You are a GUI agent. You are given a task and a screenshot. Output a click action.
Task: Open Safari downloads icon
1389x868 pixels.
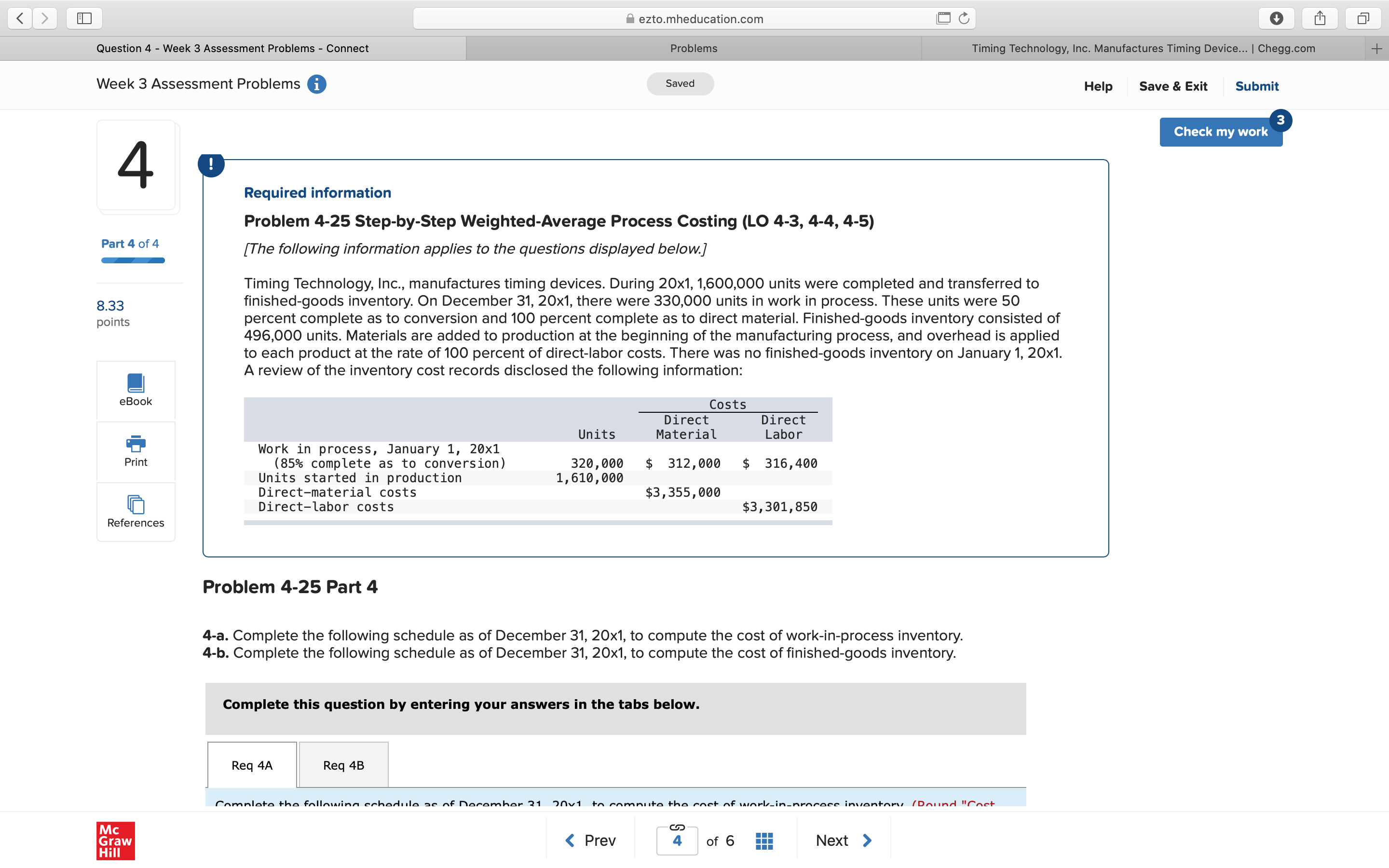pyautogui.click(x=1276, y=18)
